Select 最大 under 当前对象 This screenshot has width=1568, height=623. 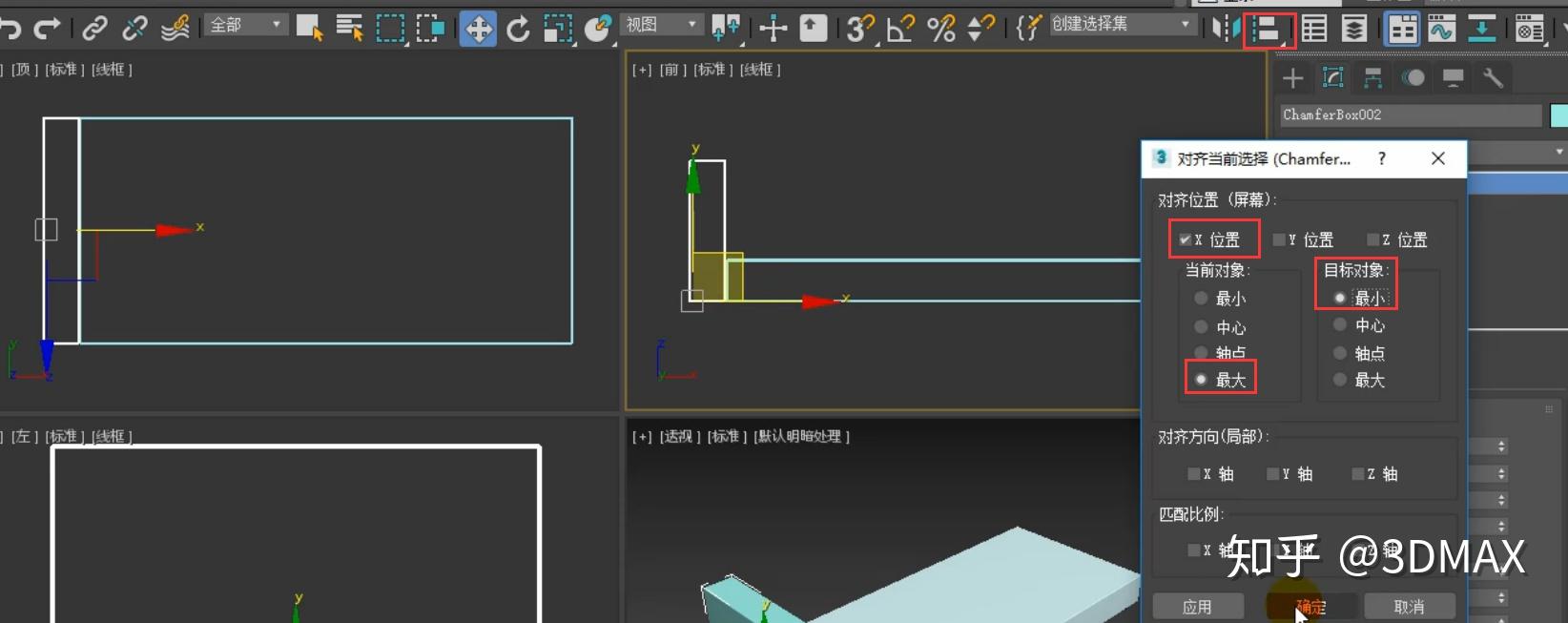pos(1201,380)
